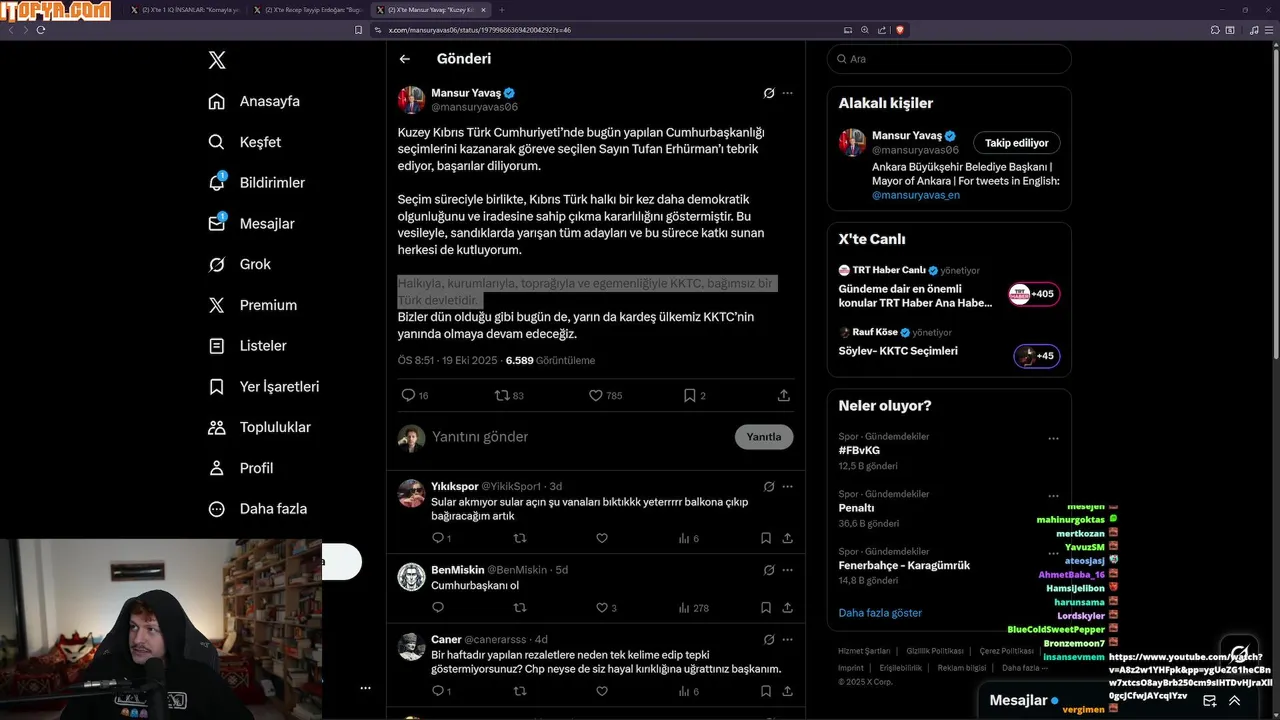1280x720 pixels.
Task: Open a new browser tab with plus
Action: coord(503,9)
